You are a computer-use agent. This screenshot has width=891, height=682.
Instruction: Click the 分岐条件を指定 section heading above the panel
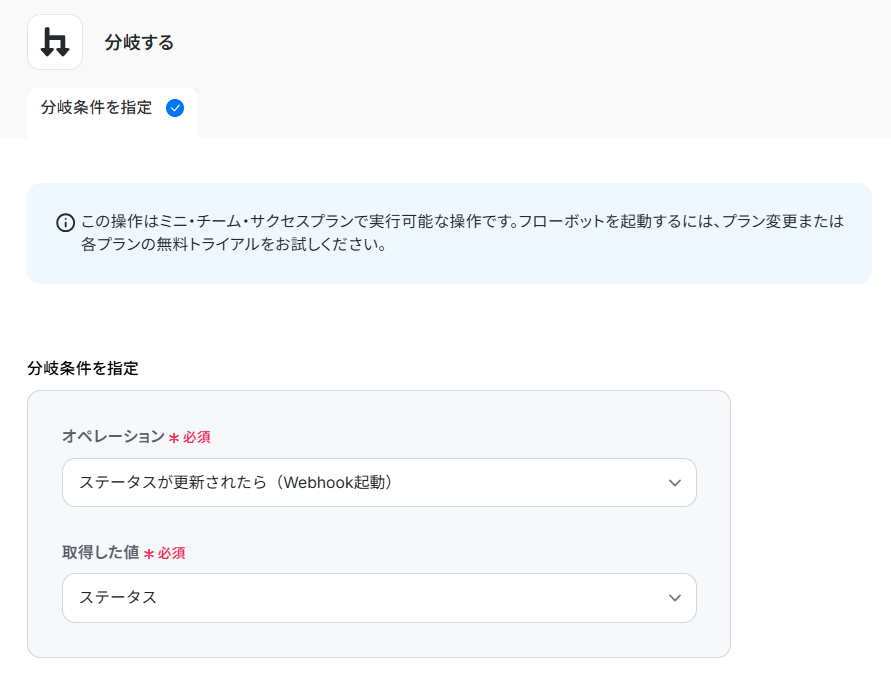point(83,368)
